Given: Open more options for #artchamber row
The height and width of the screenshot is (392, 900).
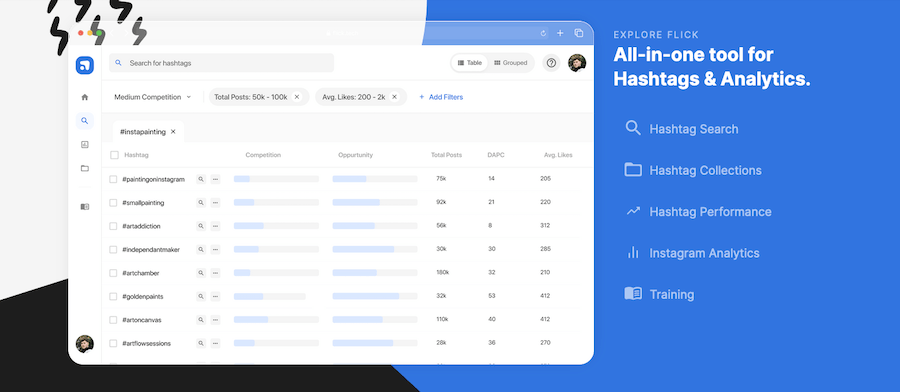Looking at the screenshot, I should 215,273.
